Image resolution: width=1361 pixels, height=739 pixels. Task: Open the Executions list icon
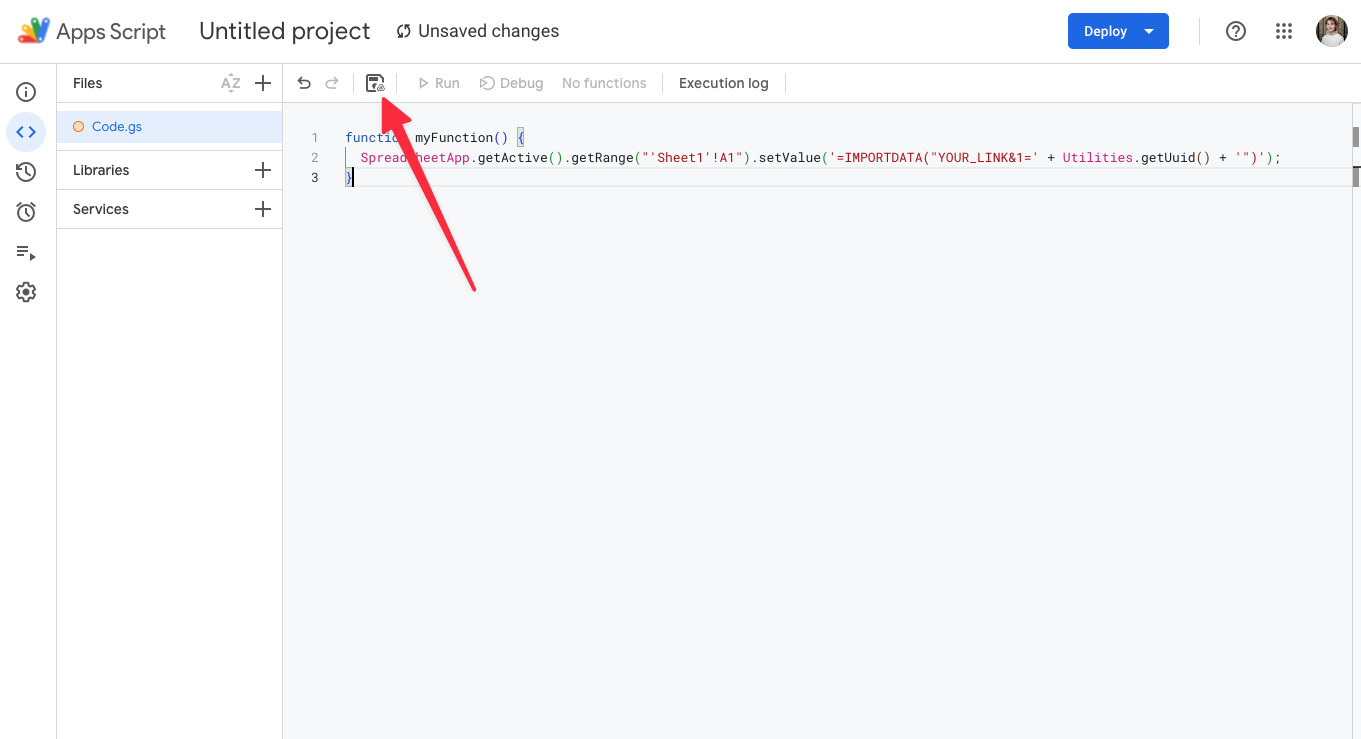pyautogui.click(x=26, y=252)
